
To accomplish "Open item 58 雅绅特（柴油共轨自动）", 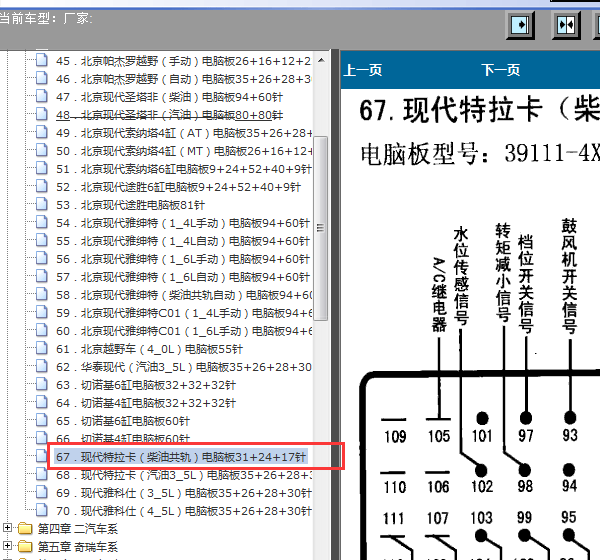I will 184,295.
